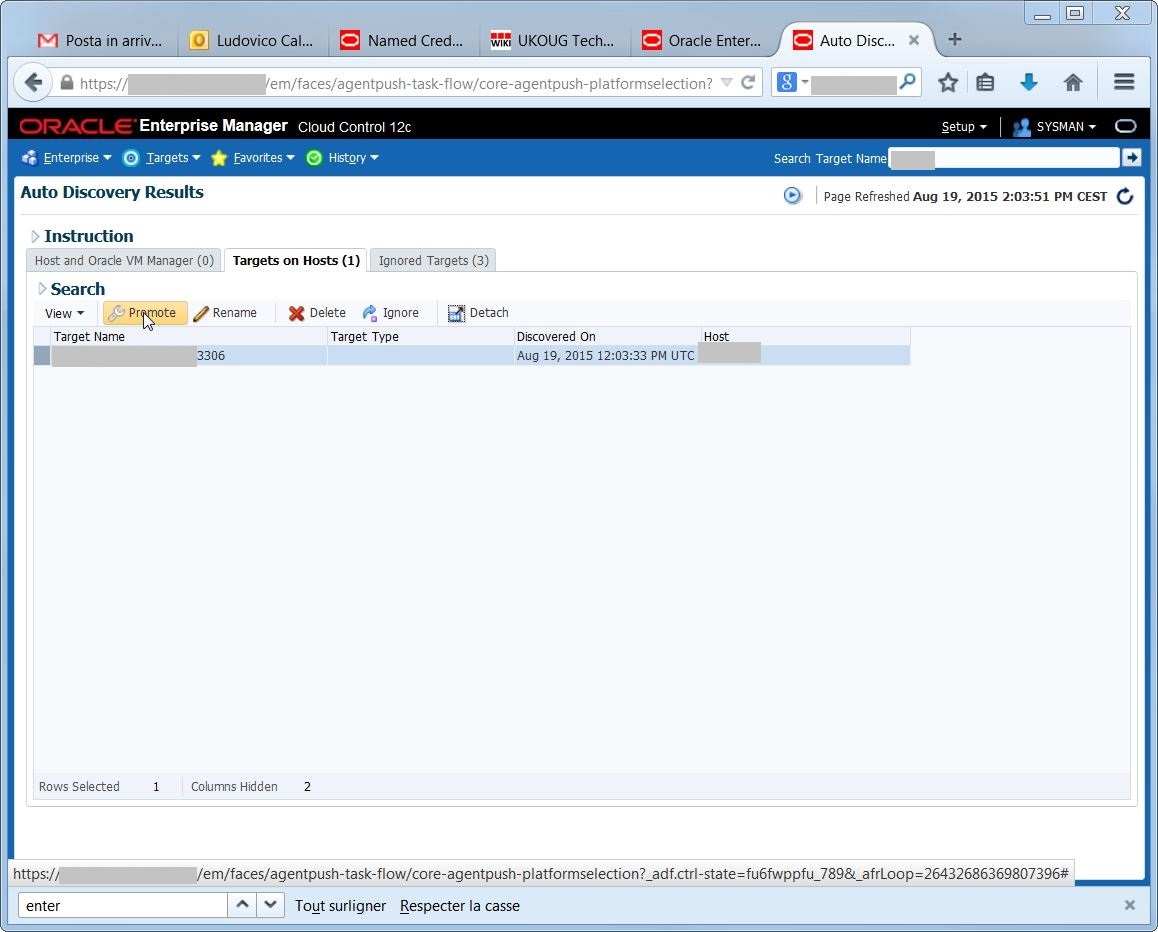The width and height of the screenshot is (1158, 932).
Task: Click the site identity padlock icon
Action: click(66, 83)
